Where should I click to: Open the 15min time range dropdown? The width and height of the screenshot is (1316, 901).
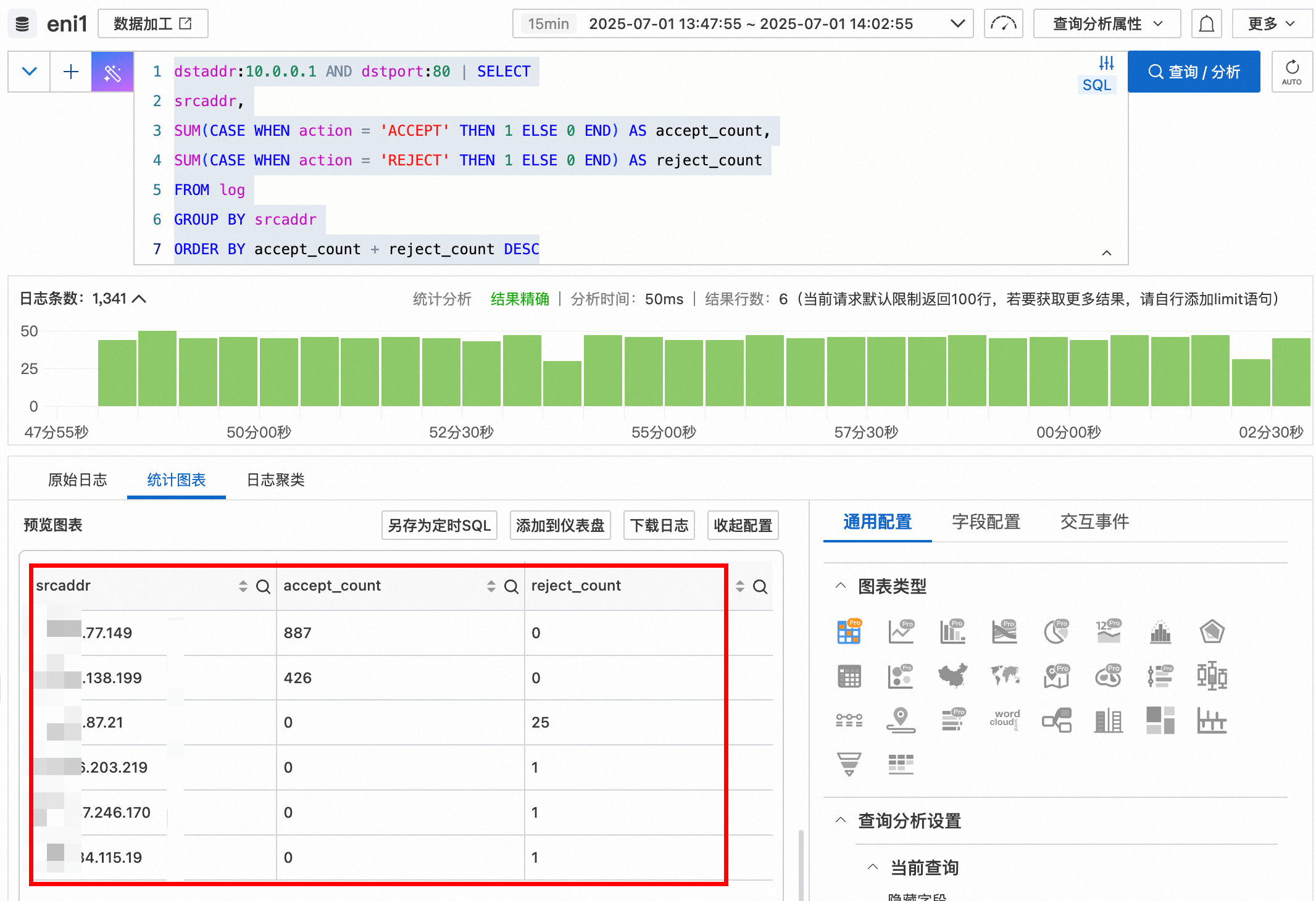743,24
